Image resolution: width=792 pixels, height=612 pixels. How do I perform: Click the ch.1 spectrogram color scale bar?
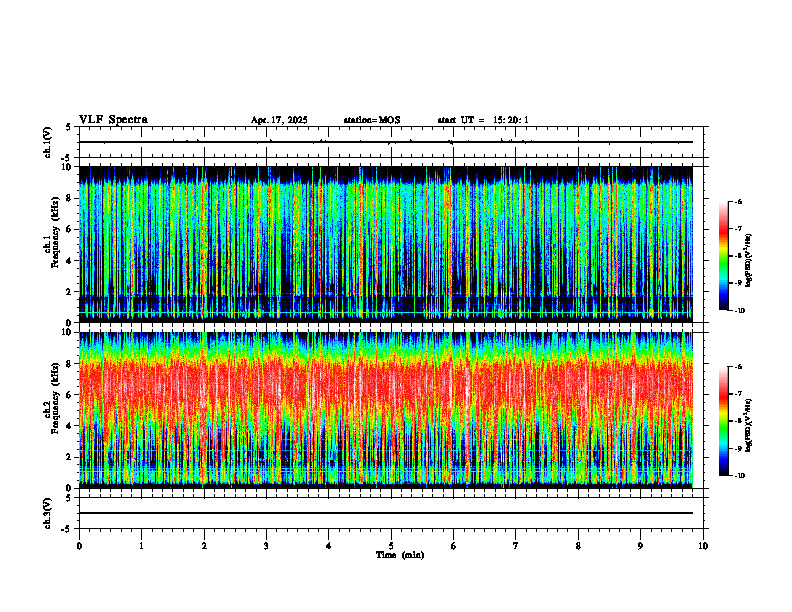point(723,256)
